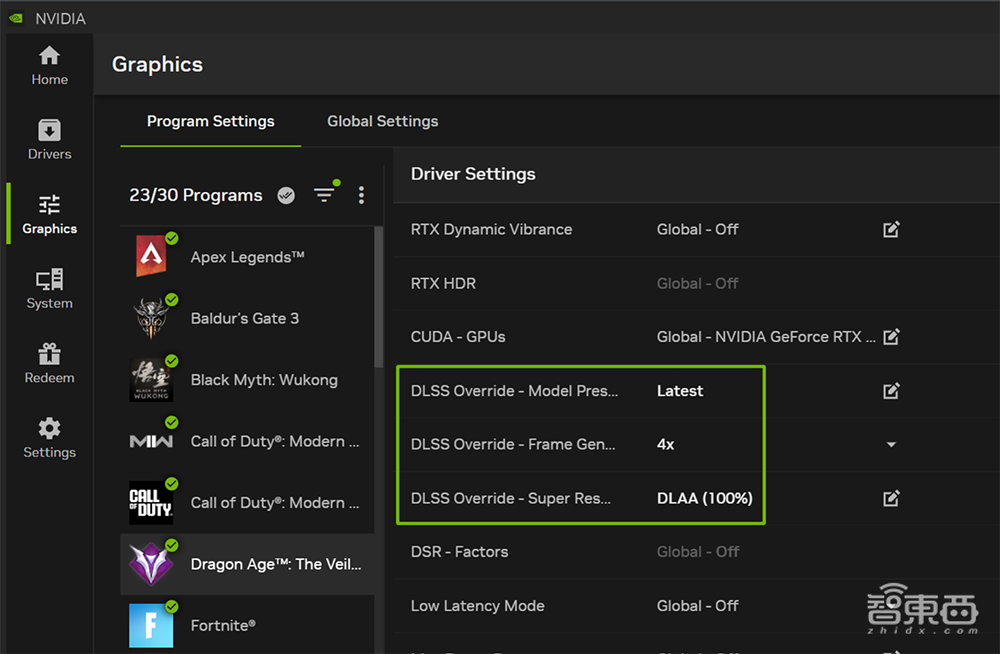This screenshot has height=654, width=1000.
Task: Expand the DLSS Frame Generation dropdown arrow
Action: click(x=891, y=445)
